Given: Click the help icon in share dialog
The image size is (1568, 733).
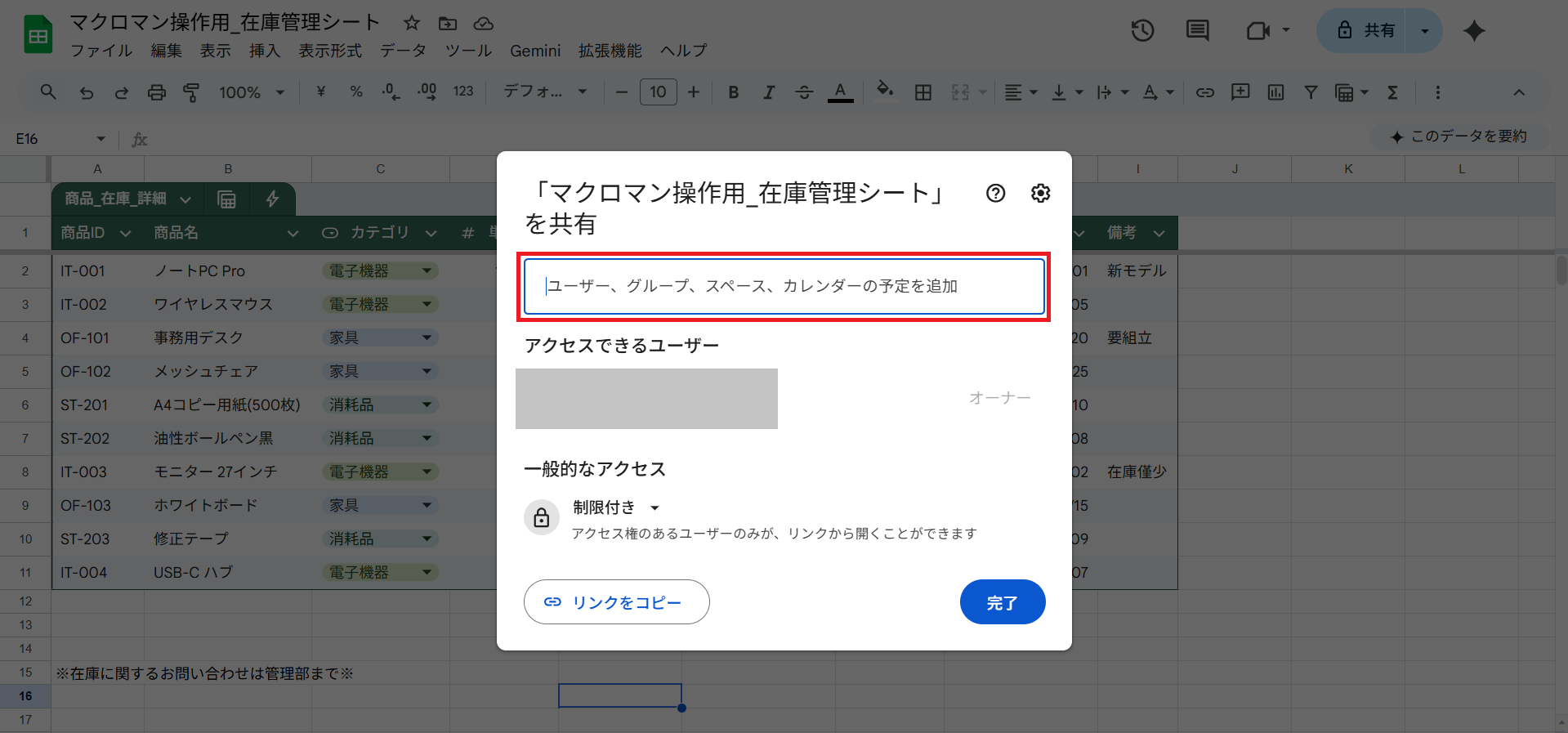Looking at the screenshot, I should tap(995, 194).
